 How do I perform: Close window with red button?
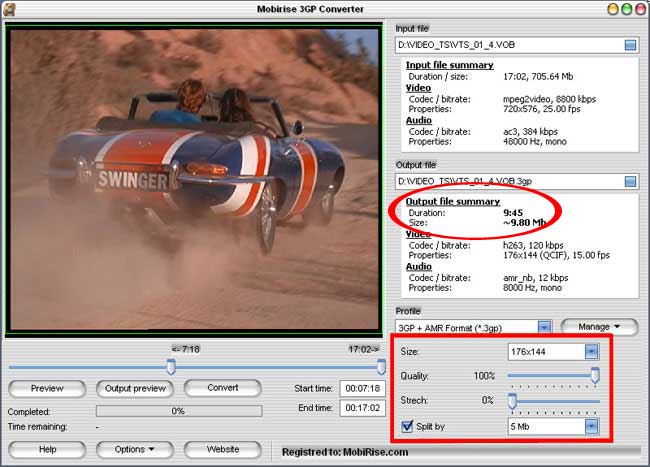(640, 10)
